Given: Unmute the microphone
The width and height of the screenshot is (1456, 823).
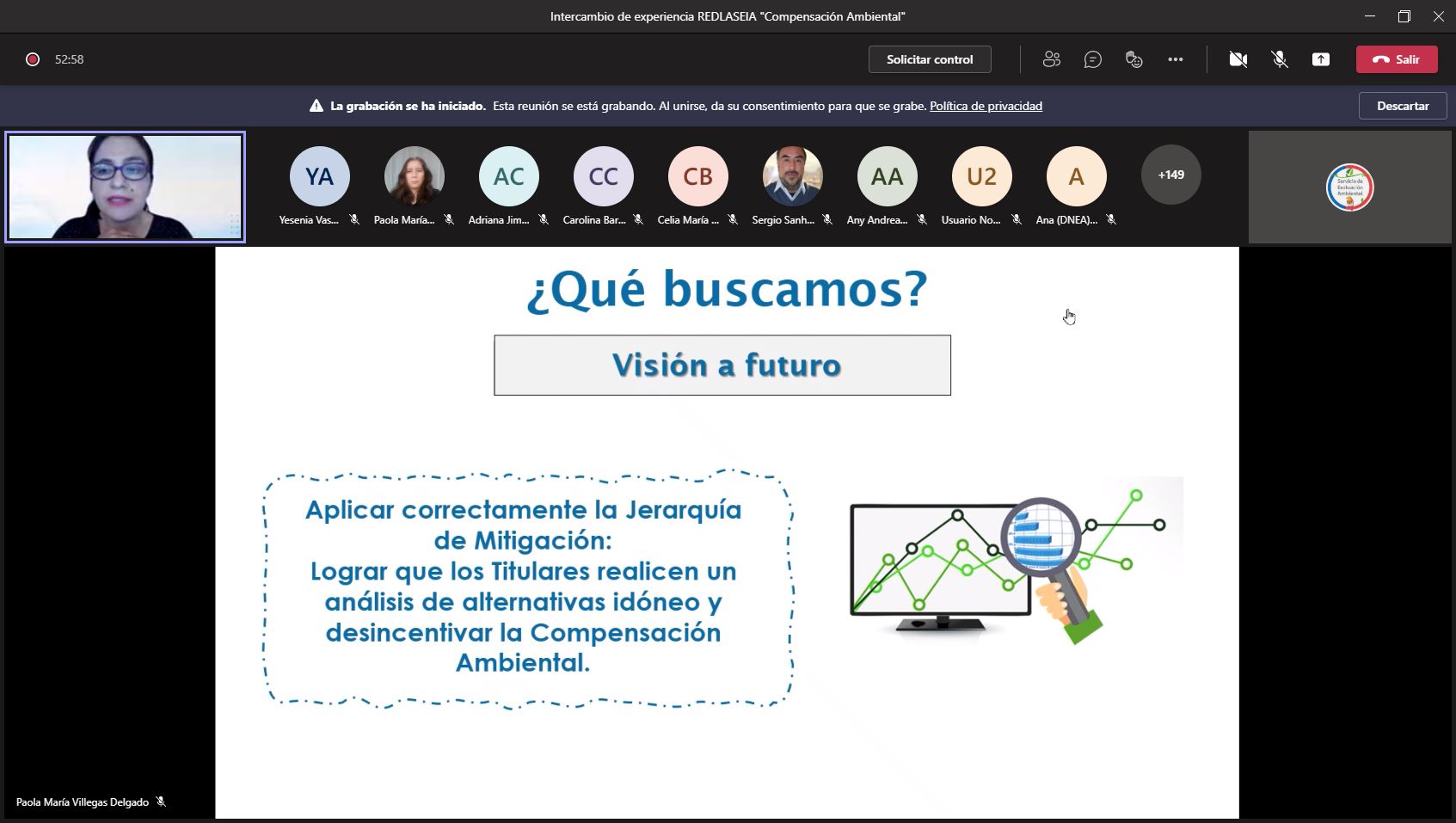Looking at the screenshot, I should [x=1279, y=59].
